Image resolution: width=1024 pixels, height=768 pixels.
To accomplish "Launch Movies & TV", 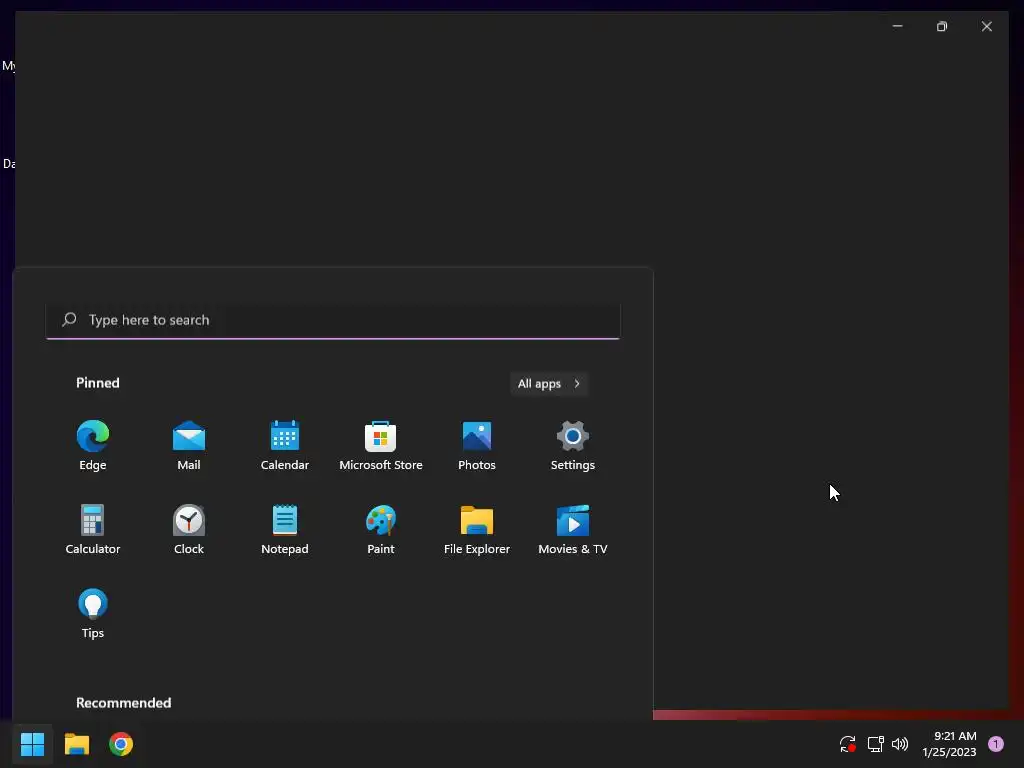I will coord(573,530).
